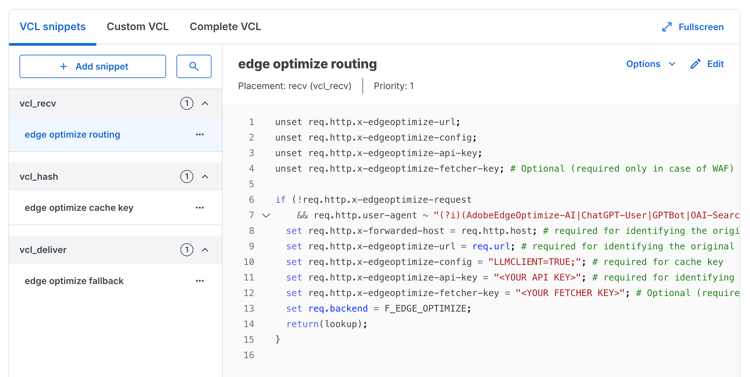Click the Edit button
Viewport: 750px width, 377px height.
[x=707, y=64]
